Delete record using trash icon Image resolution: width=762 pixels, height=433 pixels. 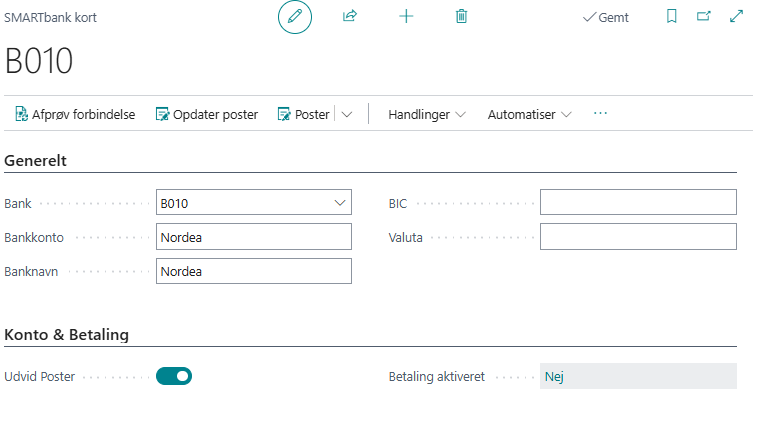coord(461,17)
